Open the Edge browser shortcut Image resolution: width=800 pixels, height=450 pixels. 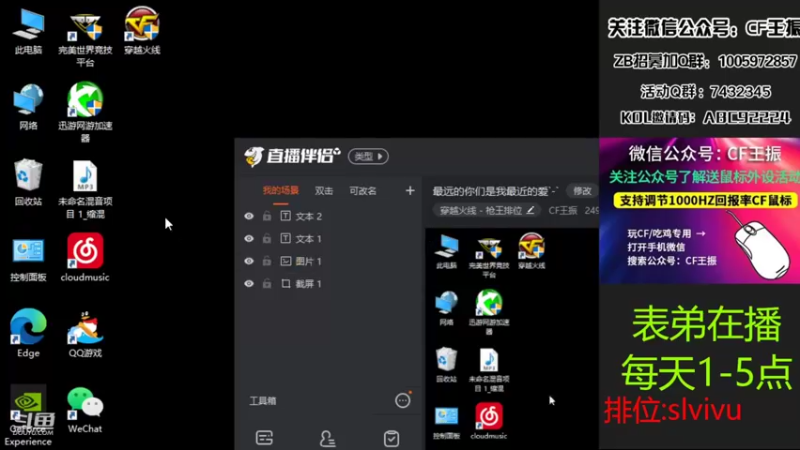pos(28,333)
